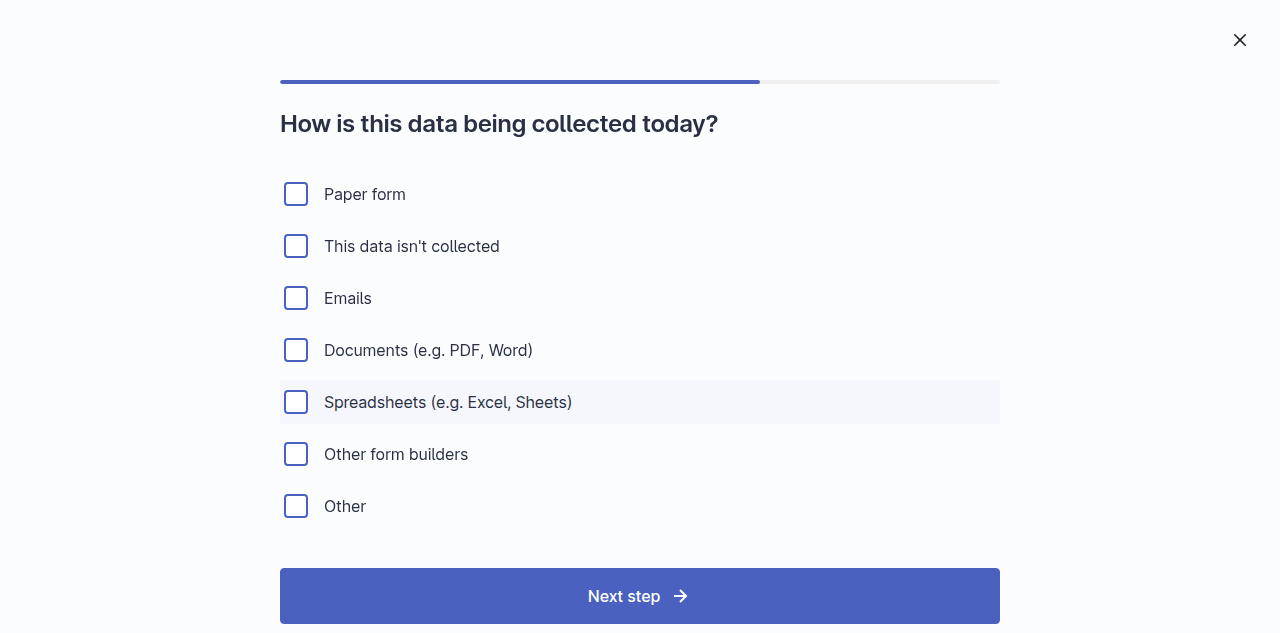Click the unfilled grey end of progress bar
Viewport: 1280px width, 633px height.
coord(880,82)
